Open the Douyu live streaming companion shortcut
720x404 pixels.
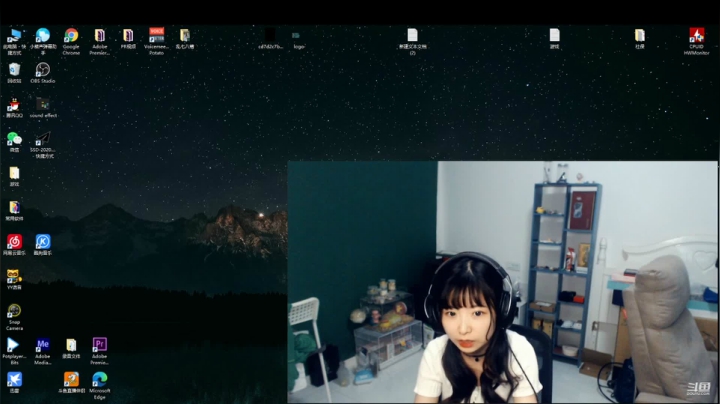[71, 379]
